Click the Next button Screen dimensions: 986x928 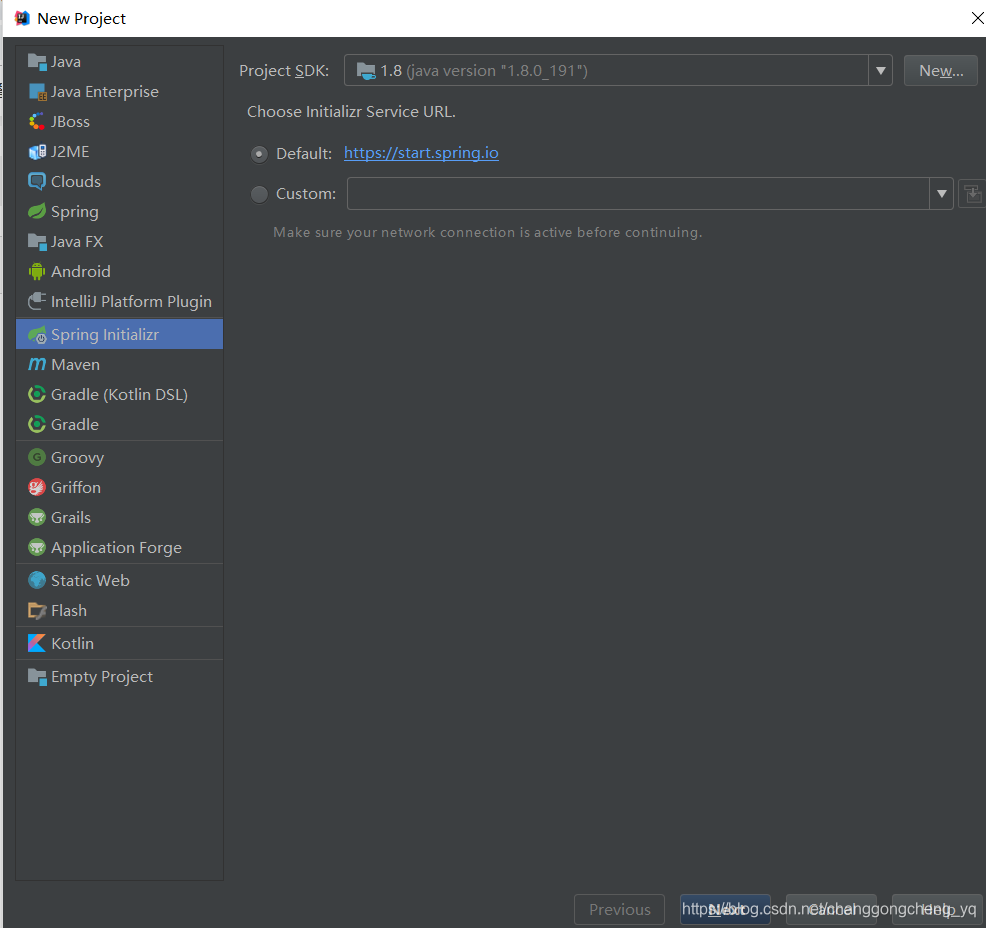[x=725, y=909]
